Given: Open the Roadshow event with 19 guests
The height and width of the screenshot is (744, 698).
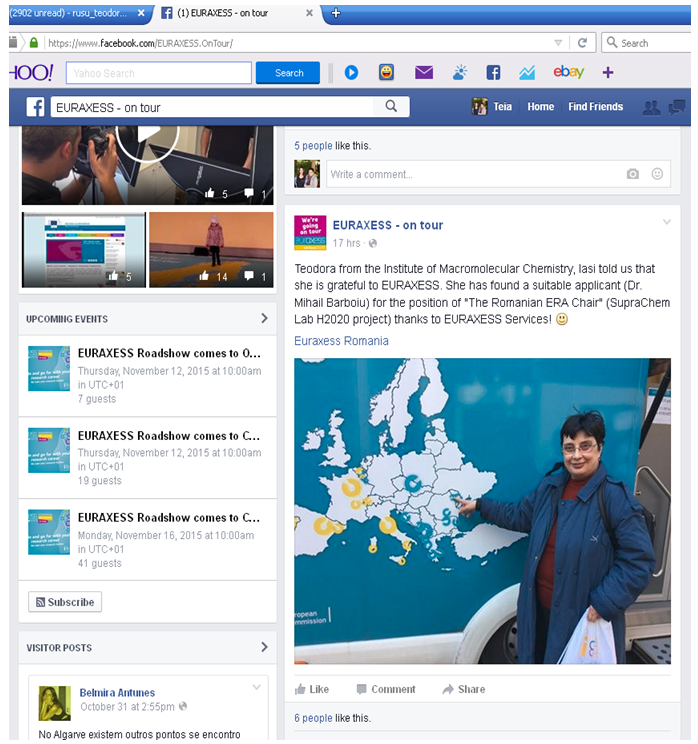Looking at the screenshot, I should 169,436.
